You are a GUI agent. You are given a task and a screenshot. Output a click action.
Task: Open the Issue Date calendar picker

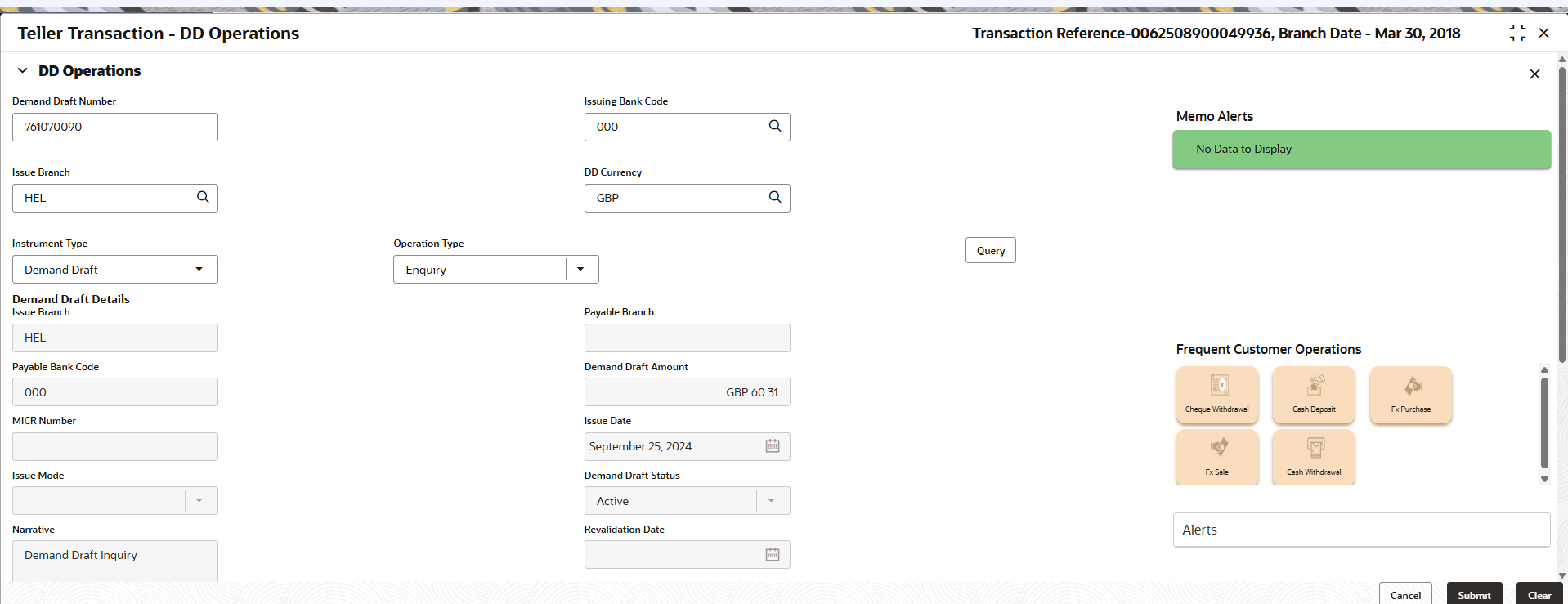coord(773,445)
